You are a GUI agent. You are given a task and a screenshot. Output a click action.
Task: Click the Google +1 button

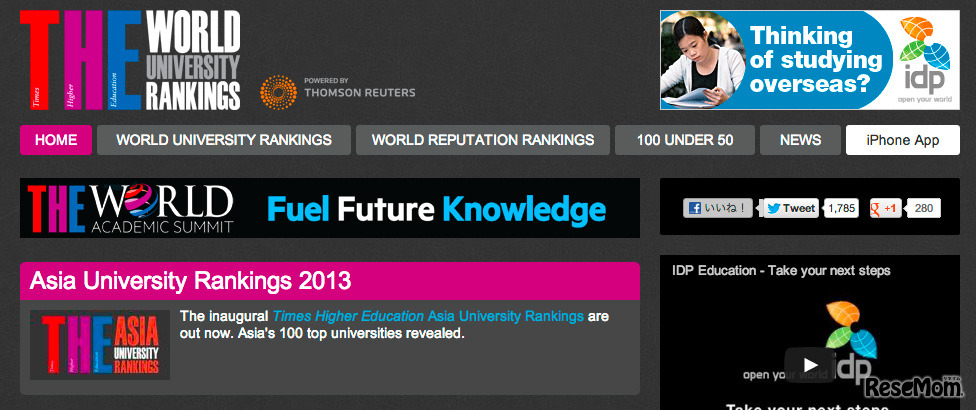pyautogui.click(x=885, y=208)
